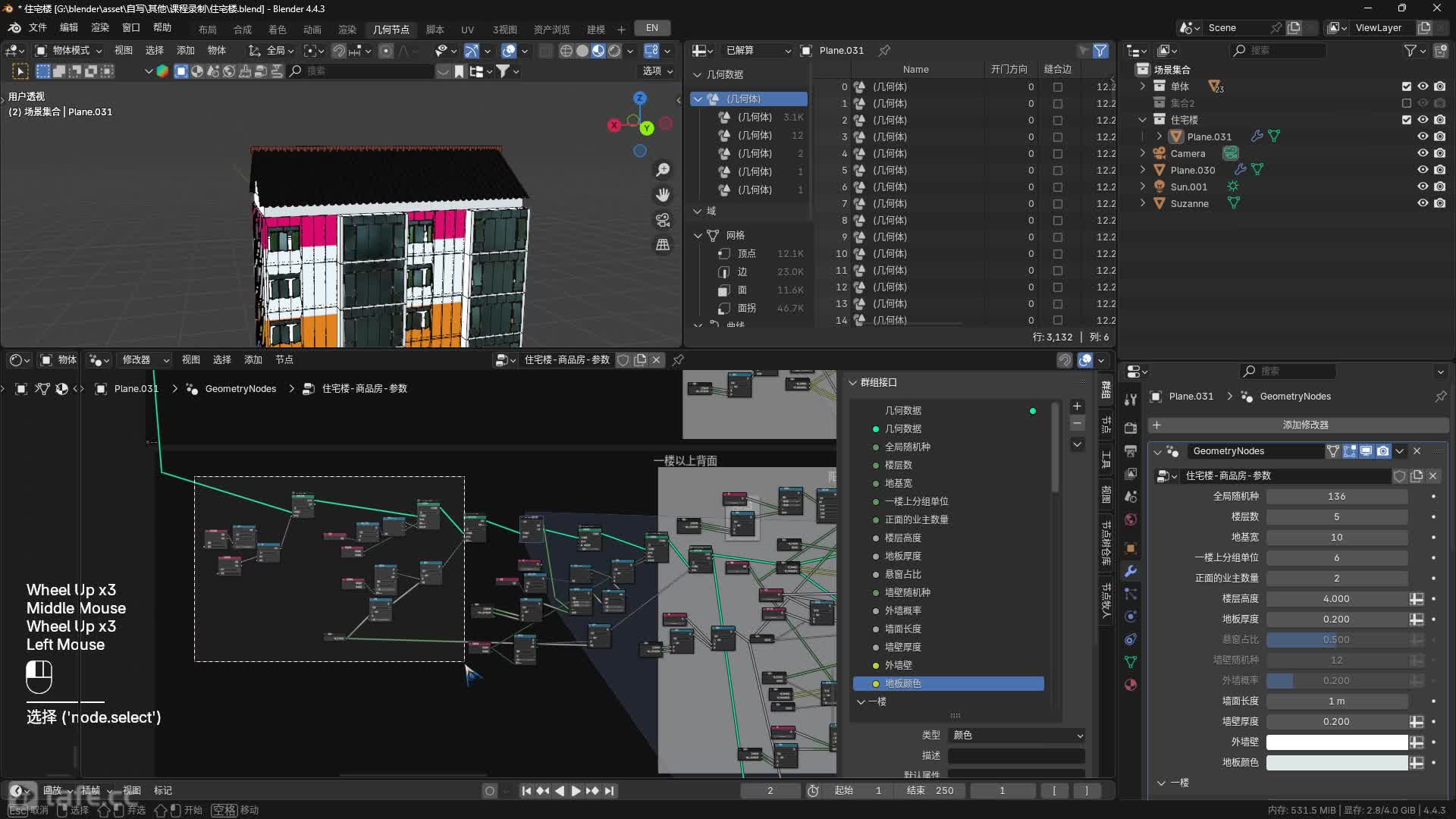This screenshot has height=819, width=1456.
Task: Open the 添加 menu in 3D viewport
Action: coord(186,51)
